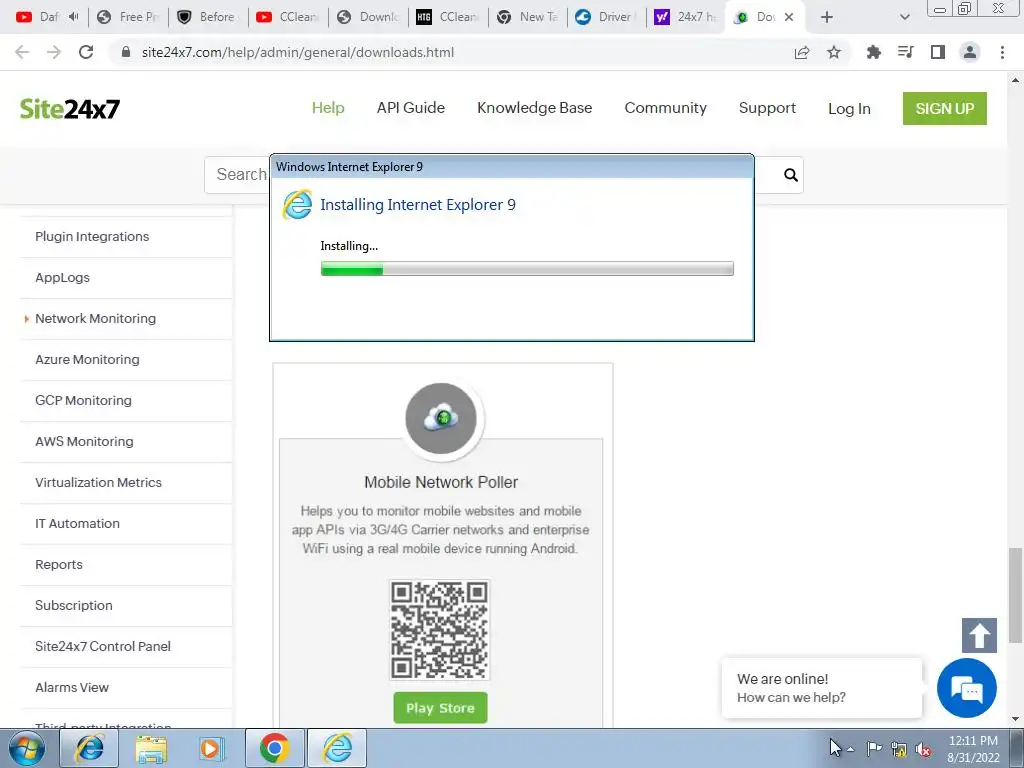Open Alarms View in sidebar
Viewport: 1024px width, 768px height.
72,688
